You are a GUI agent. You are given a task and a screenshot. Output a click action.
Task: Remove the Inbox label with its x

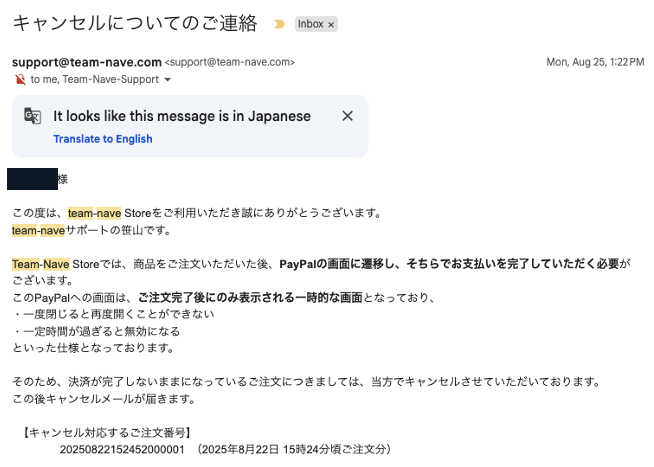point(331,24)
